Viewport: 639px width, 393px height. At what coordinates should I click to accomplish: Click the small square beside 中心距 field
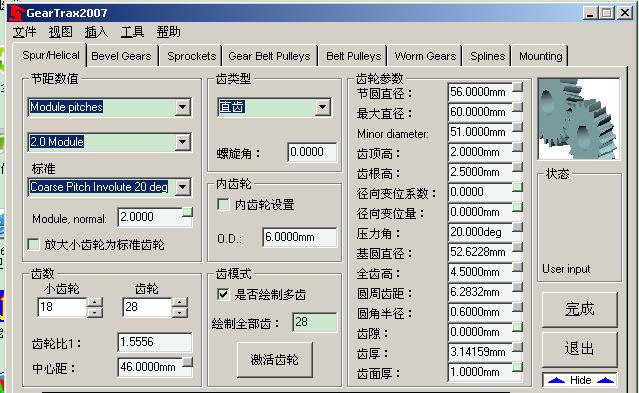tap(187, 362)
